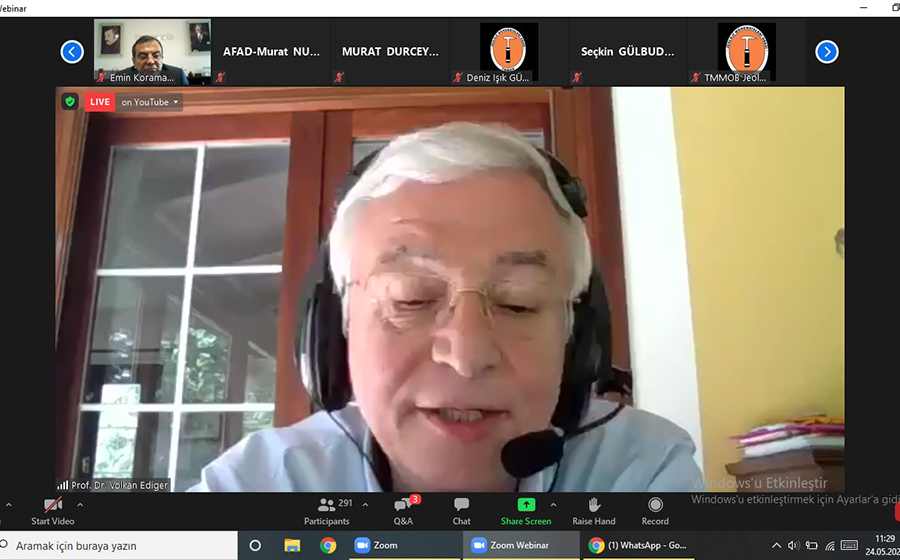Select Seçkin GÜLBUD participant tile
Viewport: 900px width, 560px height.
click(x=627, y=52)
